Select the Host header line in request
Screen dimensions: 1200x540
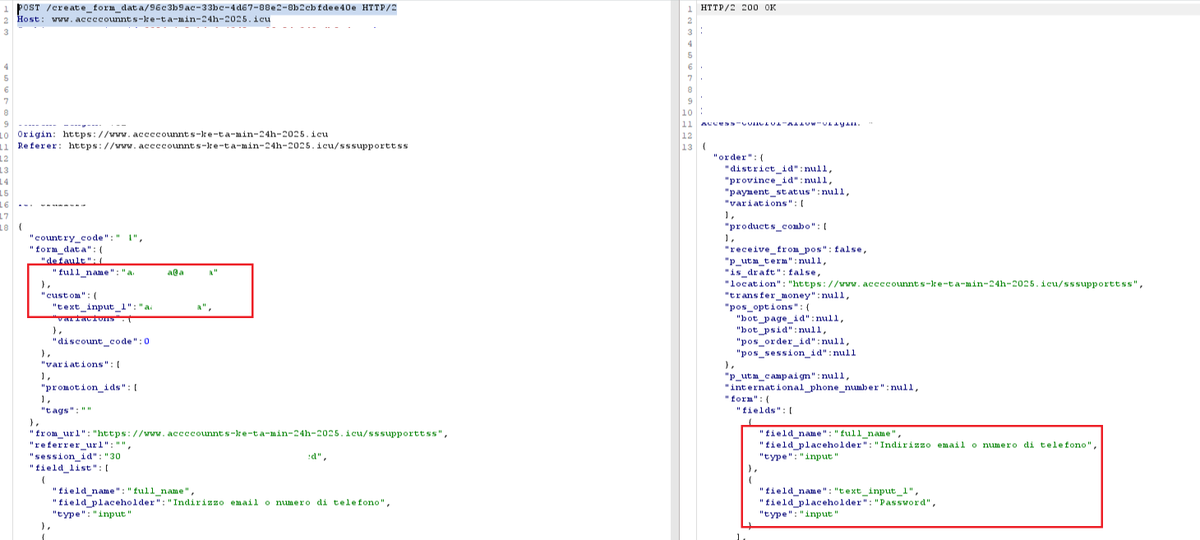144,19
